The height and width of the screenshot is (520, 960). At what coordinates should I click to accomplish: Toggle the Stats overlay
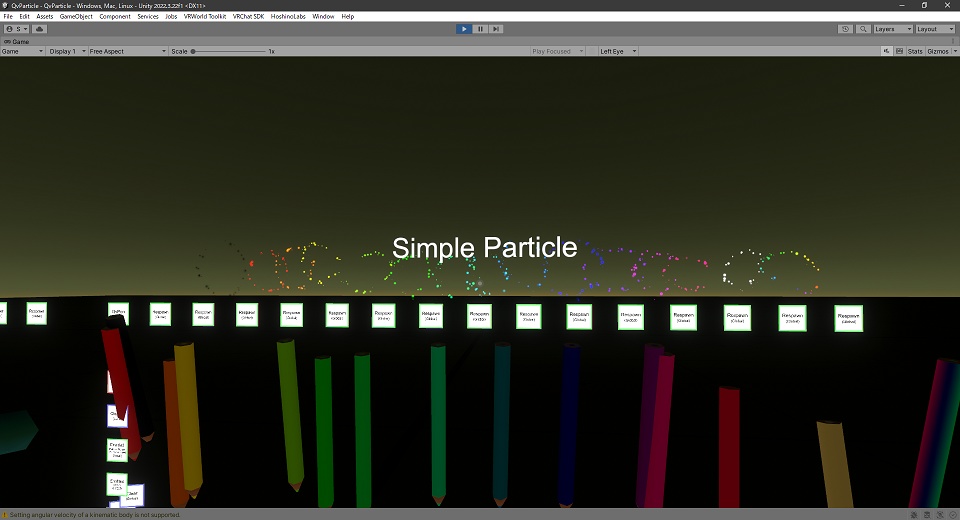pos(915,51)
